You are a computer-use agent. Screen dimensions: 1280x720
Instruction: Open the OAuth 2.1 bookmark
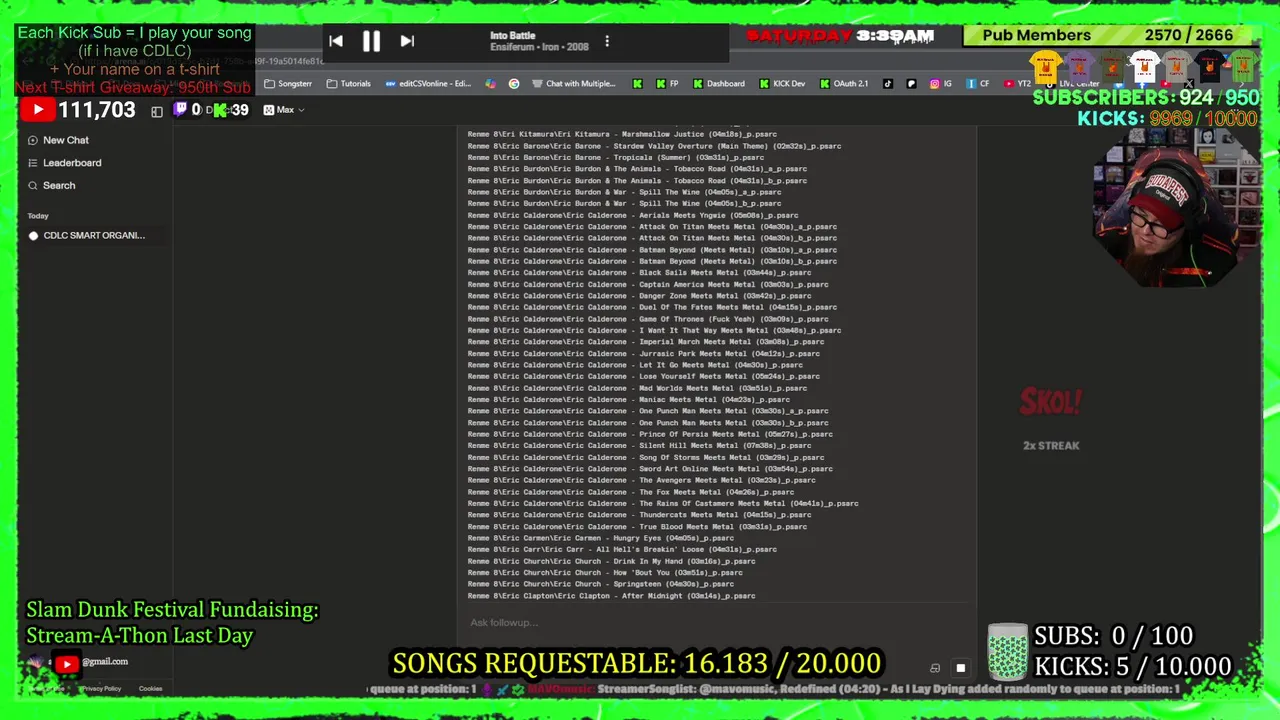coord(843,84)
